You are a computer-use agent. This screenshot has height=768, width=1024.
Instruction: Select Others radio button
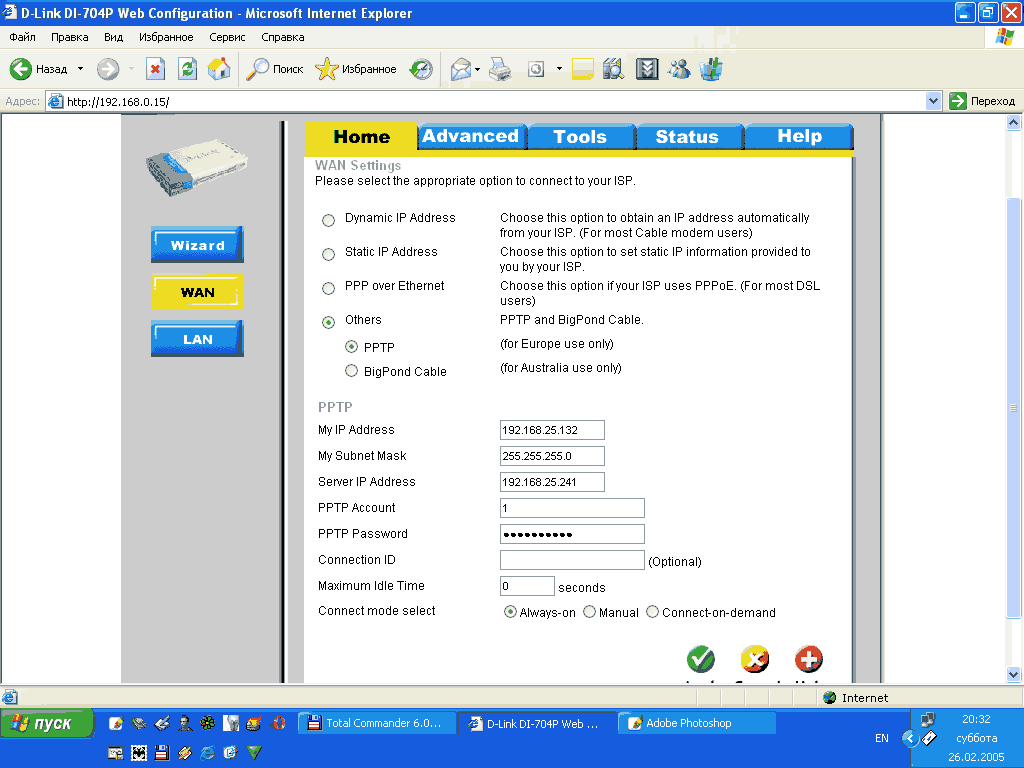[x=328, y=322]
